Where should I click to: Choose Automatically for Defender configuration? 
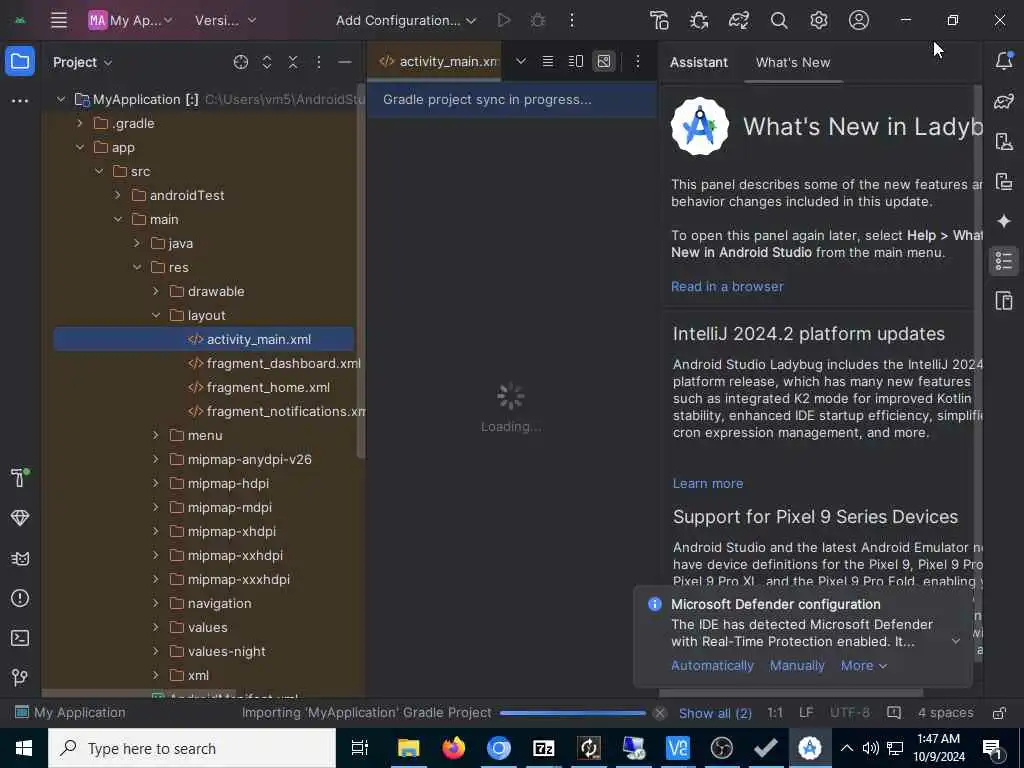click(712, 665)
